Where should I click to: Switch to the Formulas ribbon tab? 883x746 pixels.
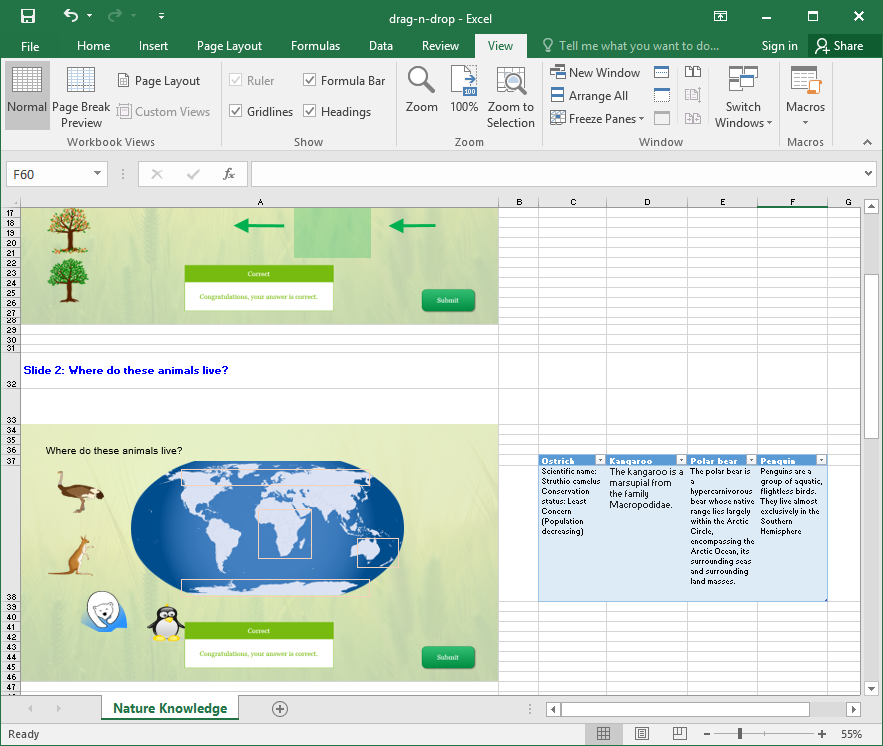tap(315, 45)
